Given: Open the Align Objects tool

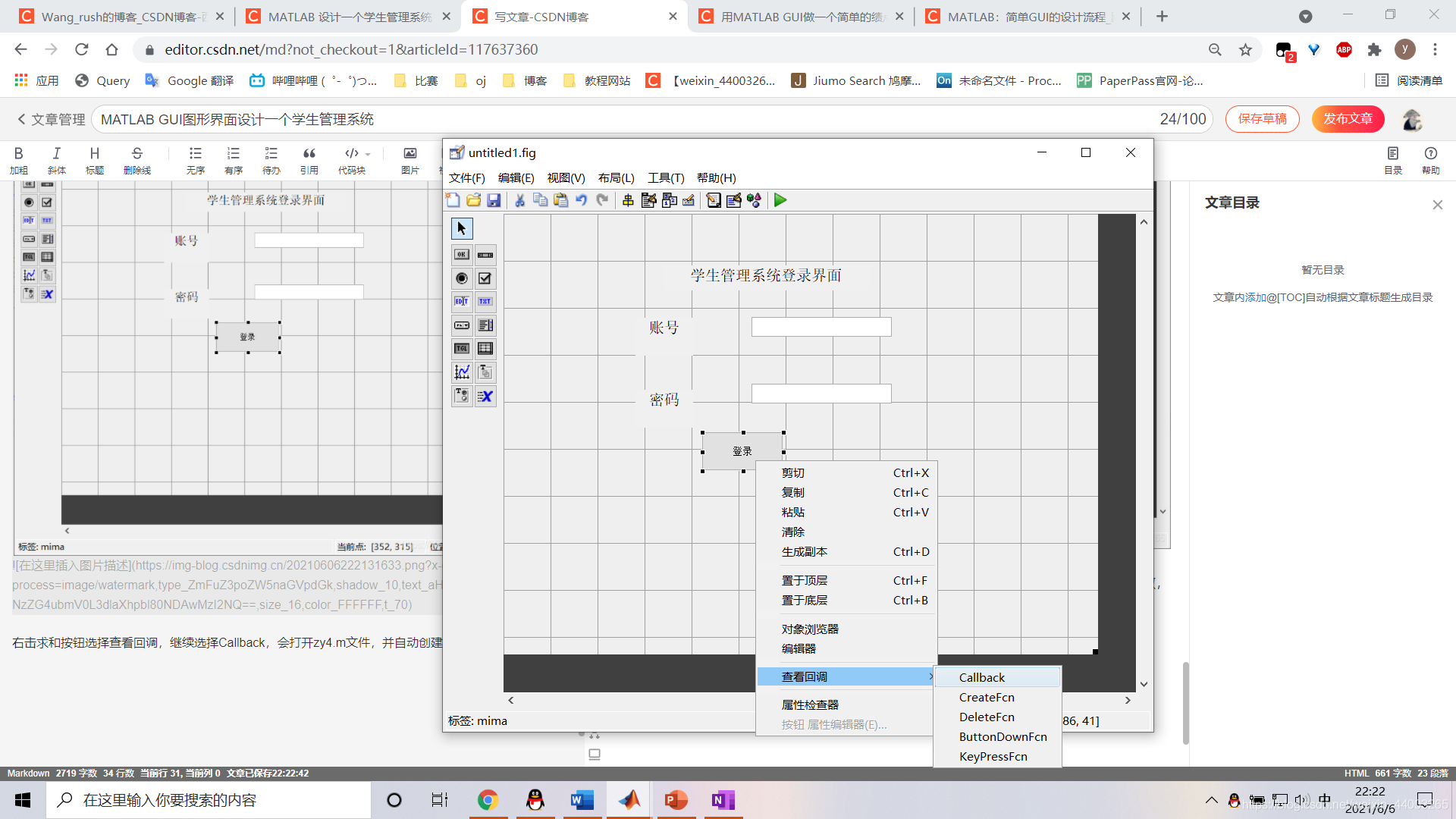Looking at the screenshot, I should click(x=628, y=200).
